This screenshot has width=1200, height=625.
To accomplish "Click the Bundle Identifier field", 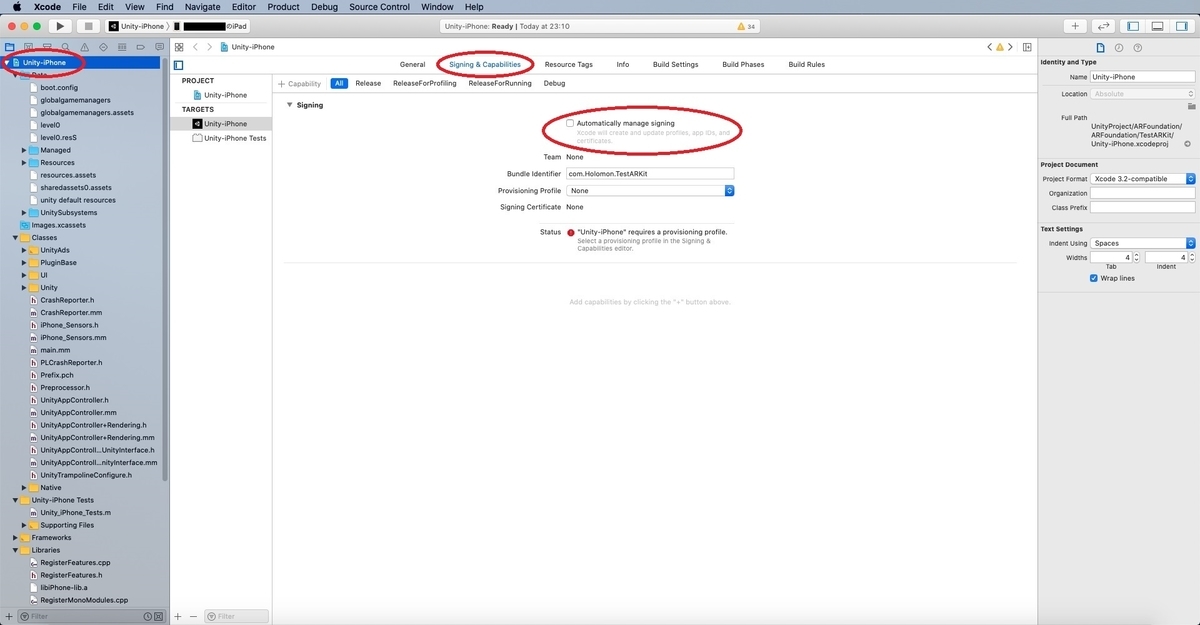I will coord(650,174).
